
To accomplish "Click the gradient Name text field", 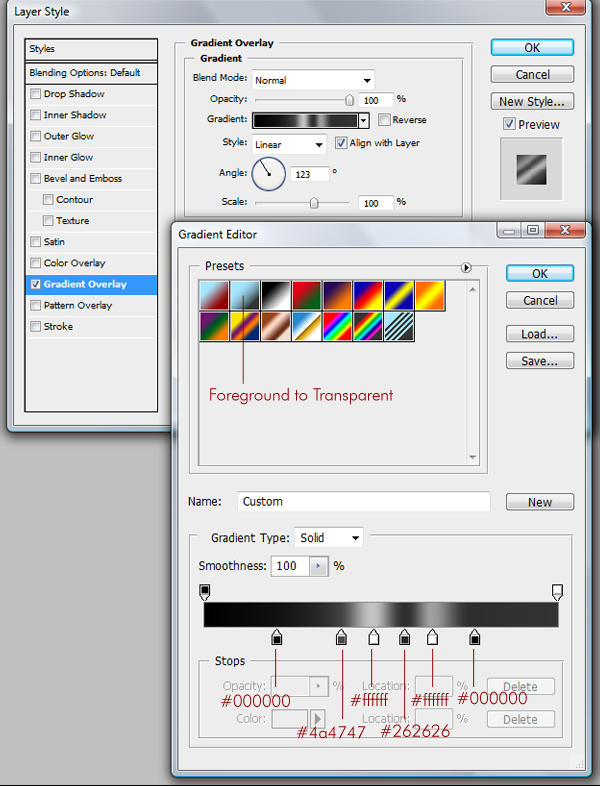I will 364,502.
